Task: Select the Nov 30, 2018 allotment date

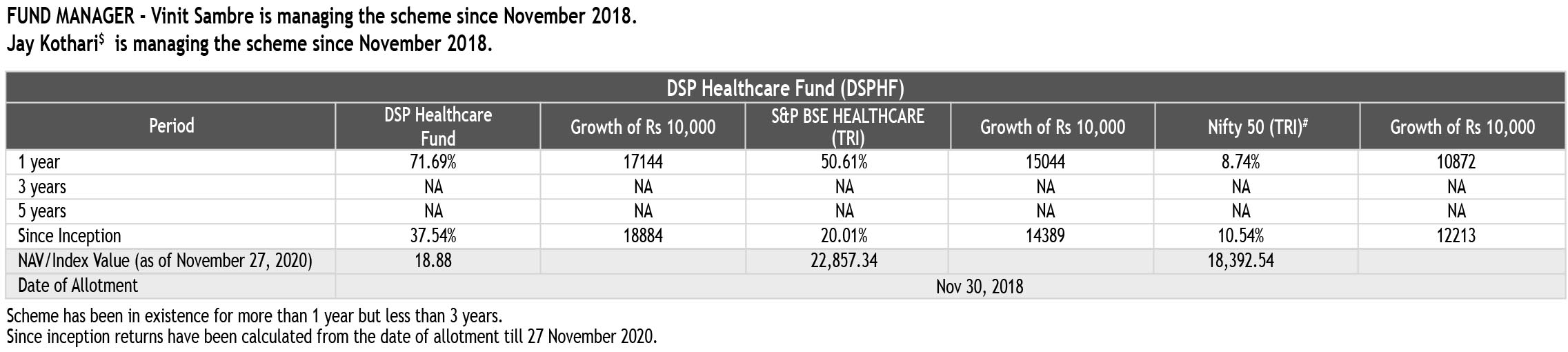Action: coord(979,286)
